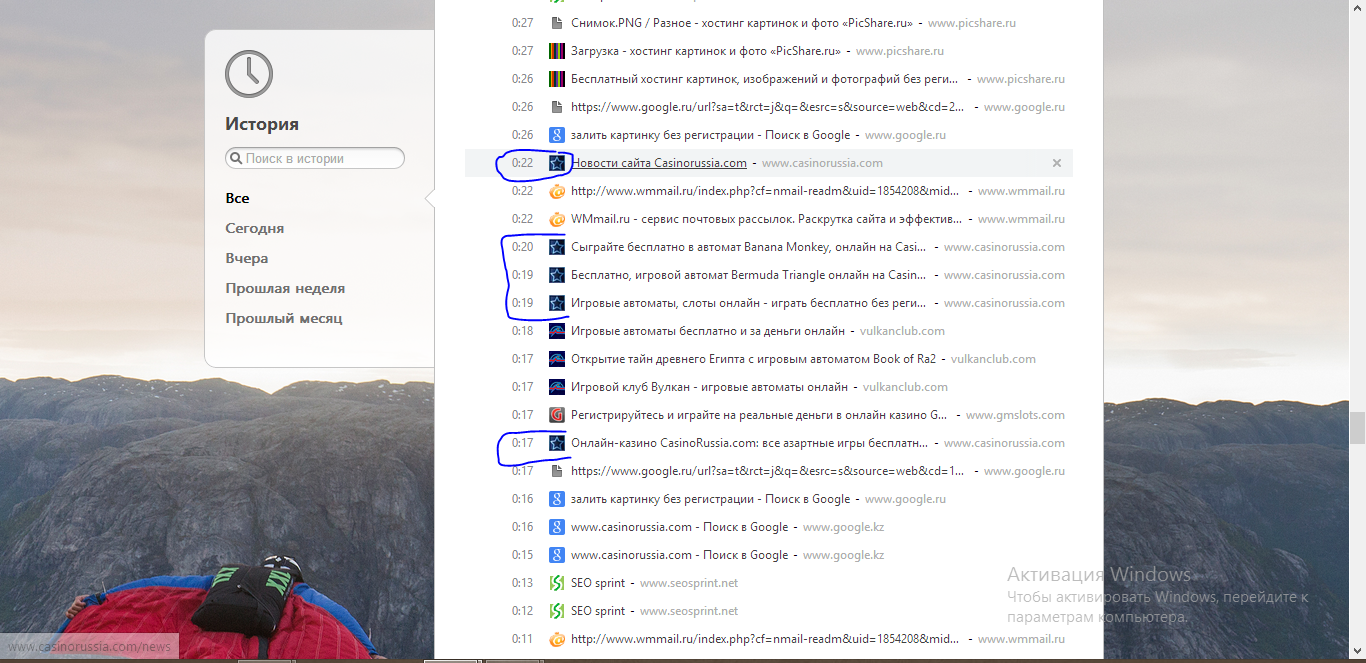This screenshot has height=663, width=1366.
Task: Select the Прошлая неделя history filter
Action: point(285,288)
